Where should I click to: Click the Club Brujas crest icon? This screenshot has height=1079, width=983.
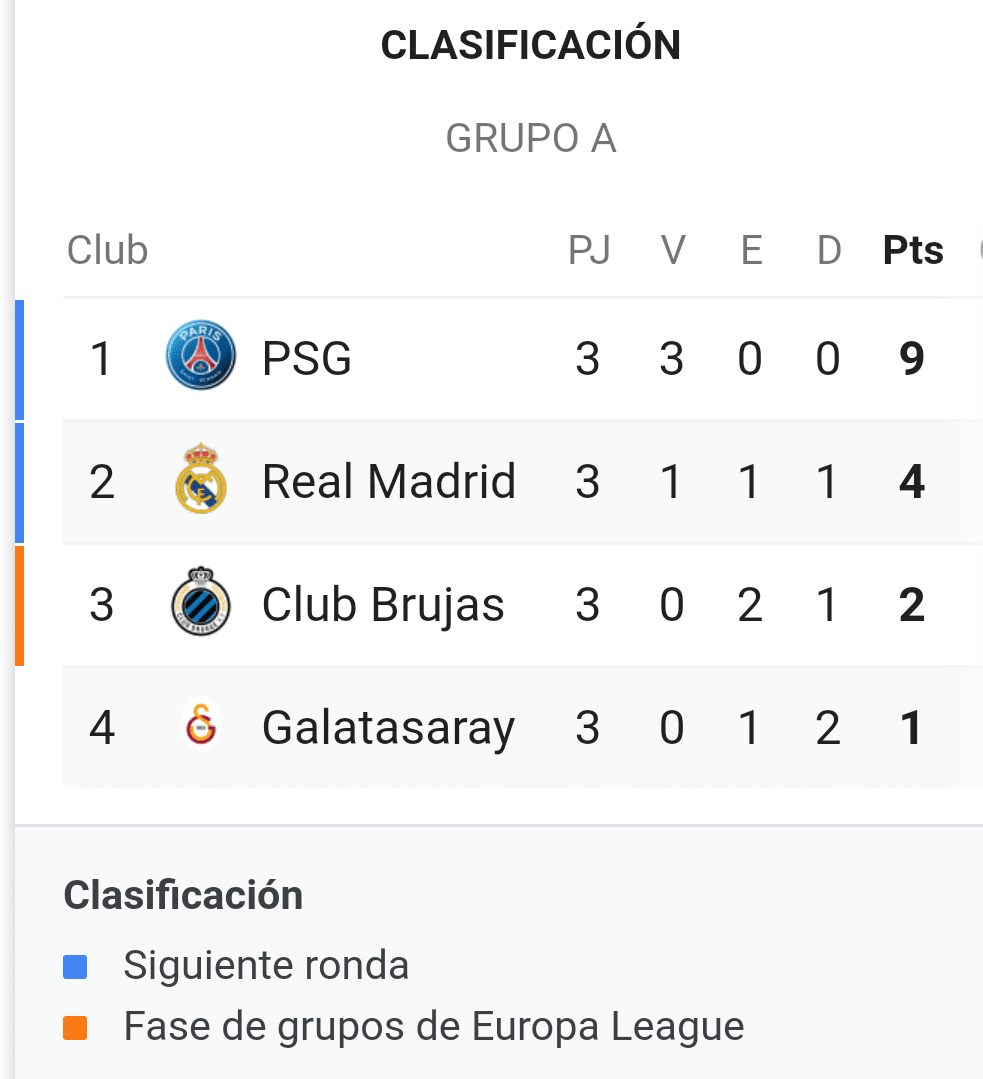(x=201, y=601)
